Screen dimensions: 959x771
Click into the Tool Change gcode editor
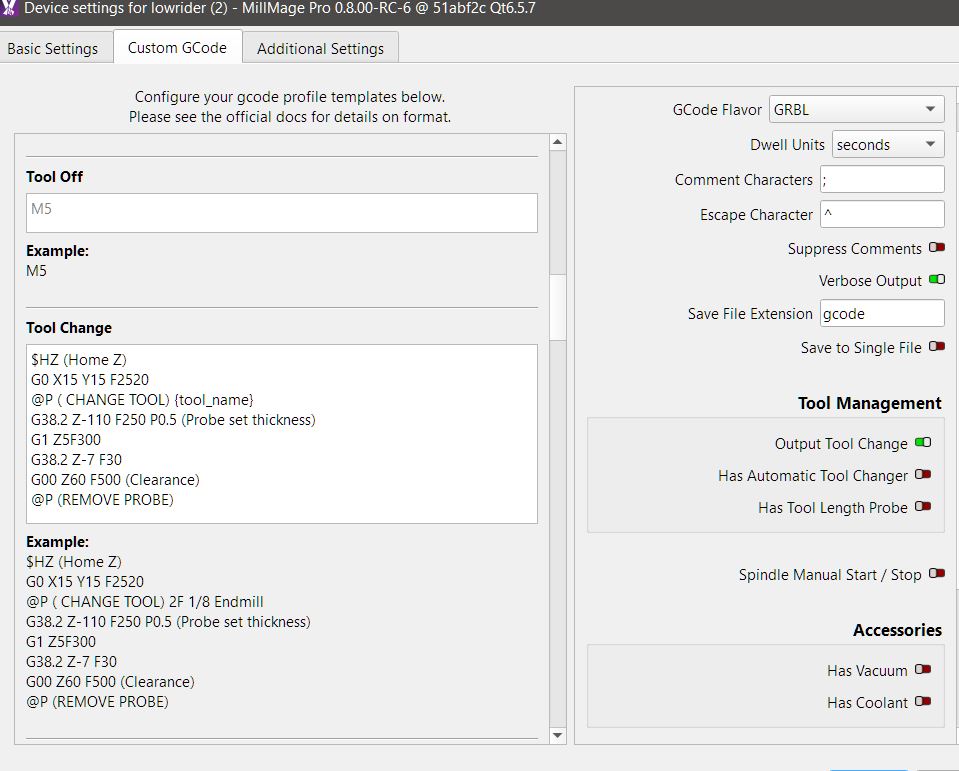click(281, 433)
